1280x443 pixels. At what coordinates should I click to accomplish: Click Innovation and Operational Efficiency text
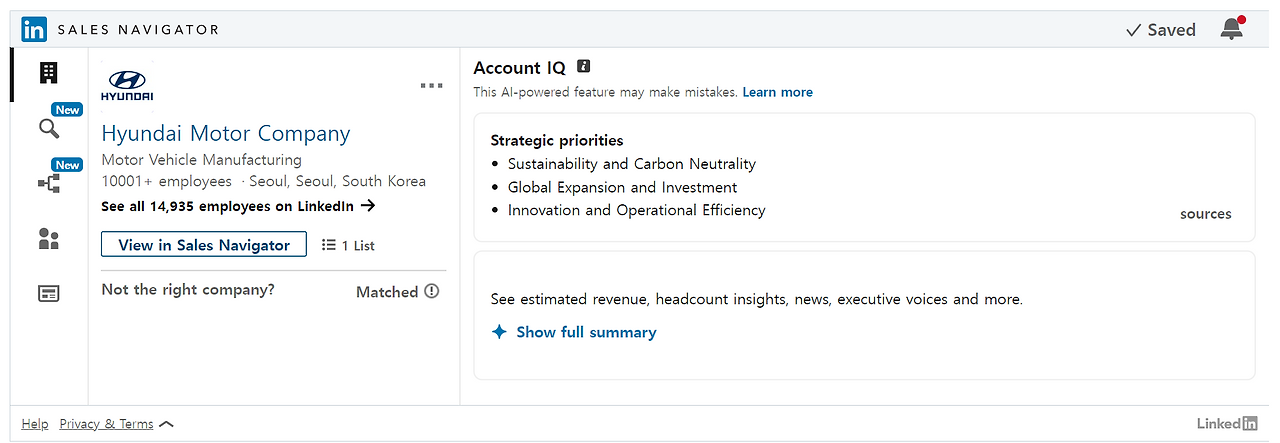[x=636, y=210]
